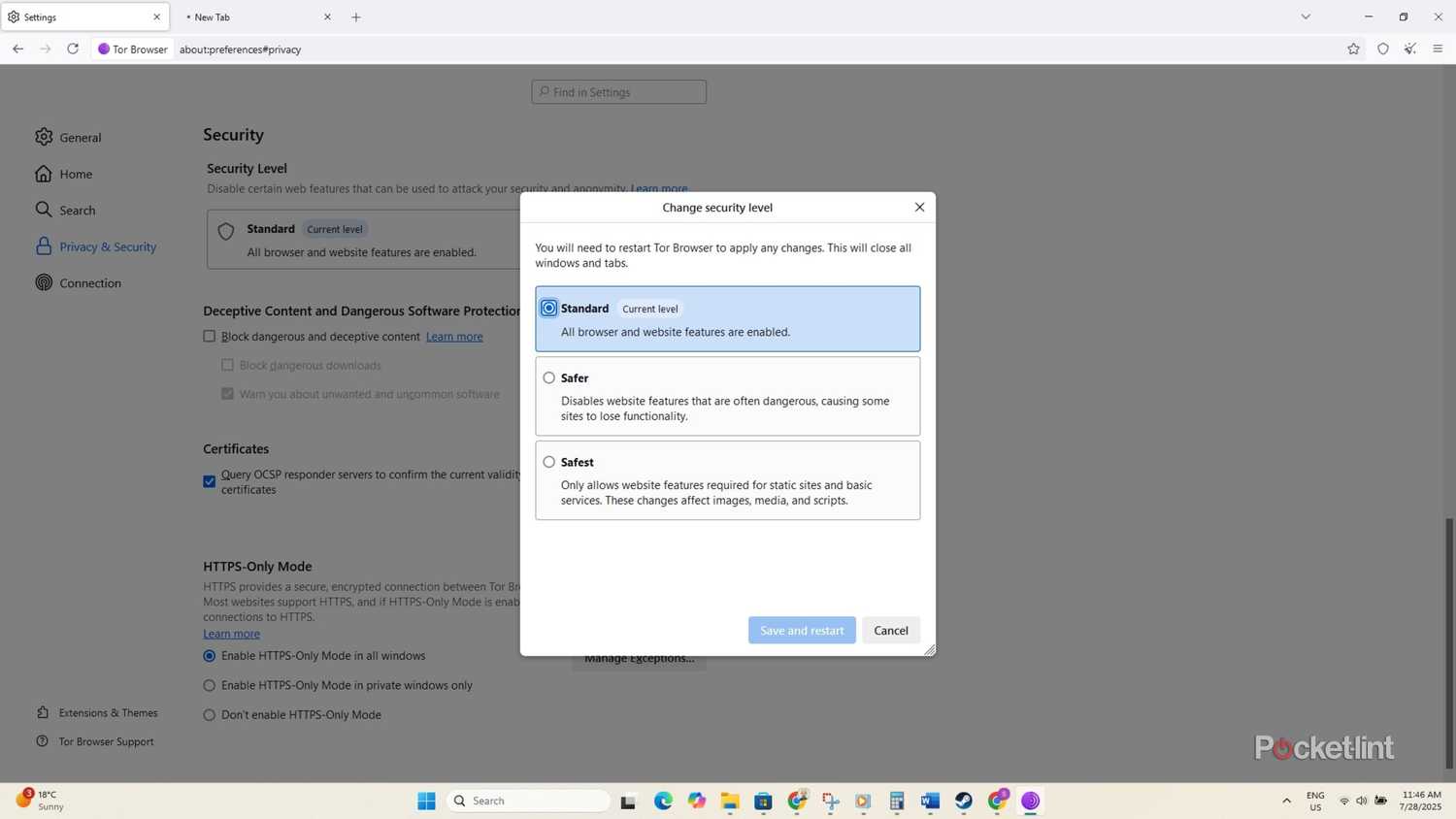Open the Security Level Learn more link

coord(658,188)
